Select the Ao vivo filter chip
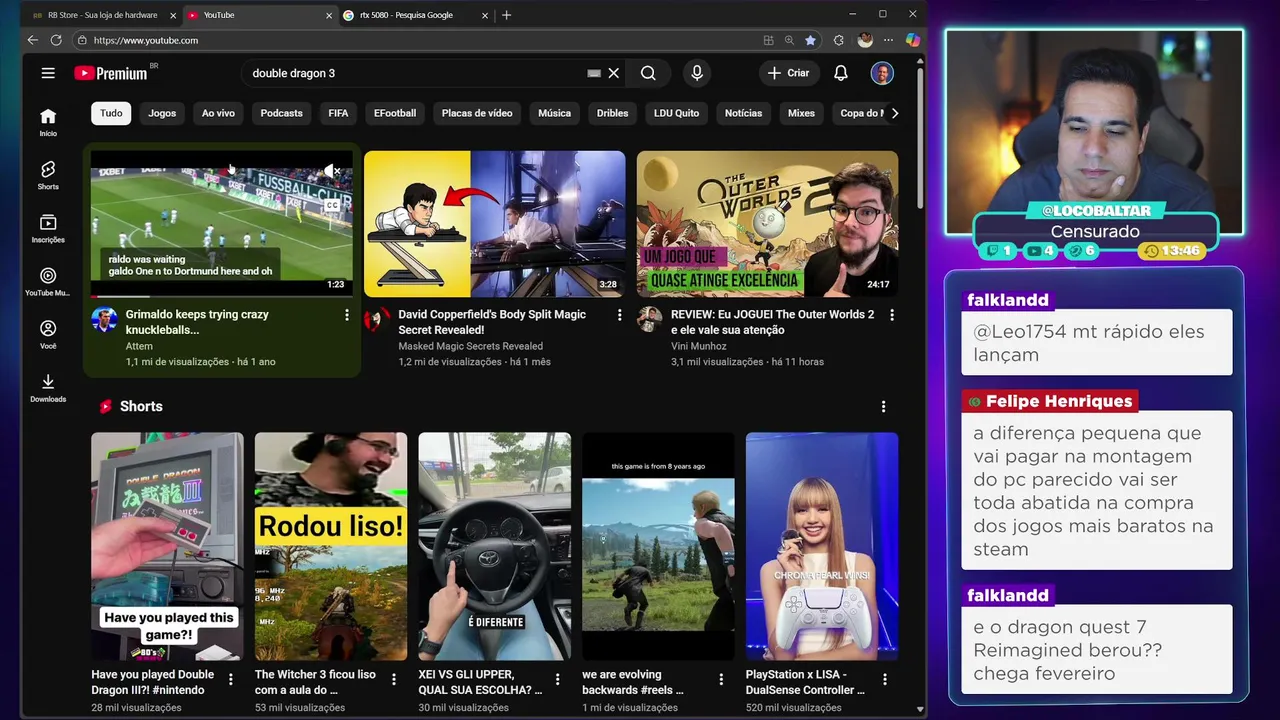The height and width of the screenshot is (720, 1280). coord(218,113)
